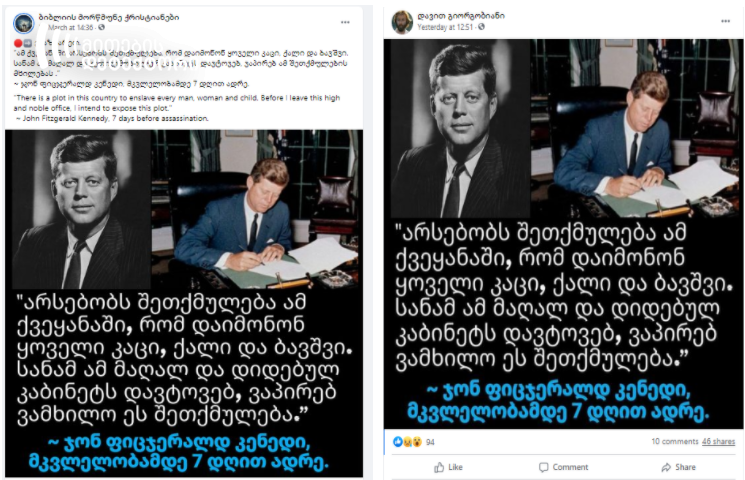Screen dimensions: 745x480
Task: Click the left post's March timestamp
Action: click(70, 28)
